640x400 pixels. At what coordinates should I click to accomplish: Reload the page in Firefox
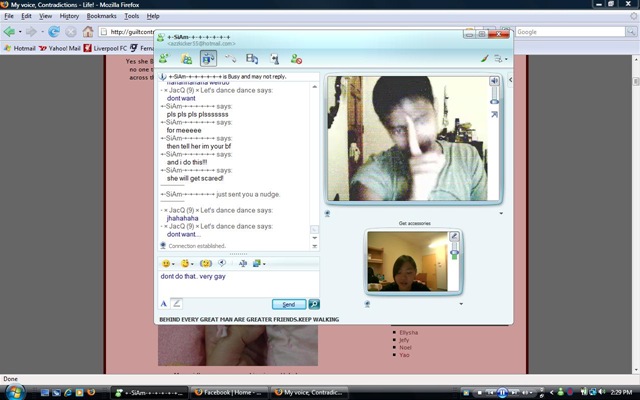click(53, 31)
